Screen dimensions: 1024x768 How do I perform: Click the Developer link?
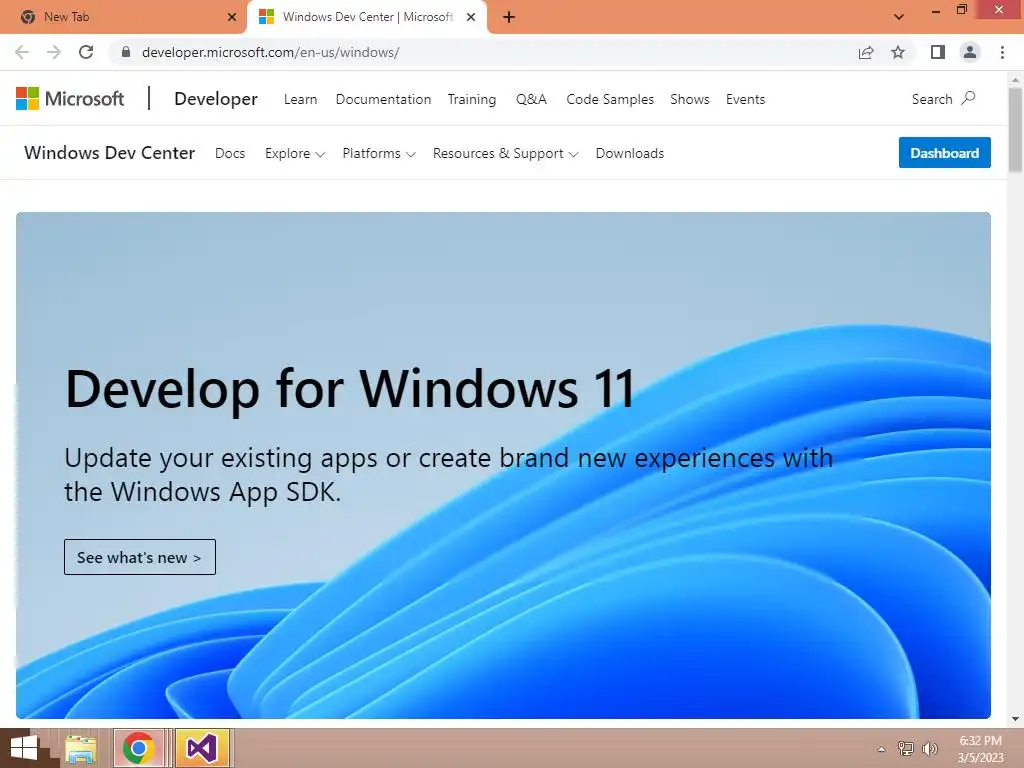pyautogui.click(x=216, y=99)
